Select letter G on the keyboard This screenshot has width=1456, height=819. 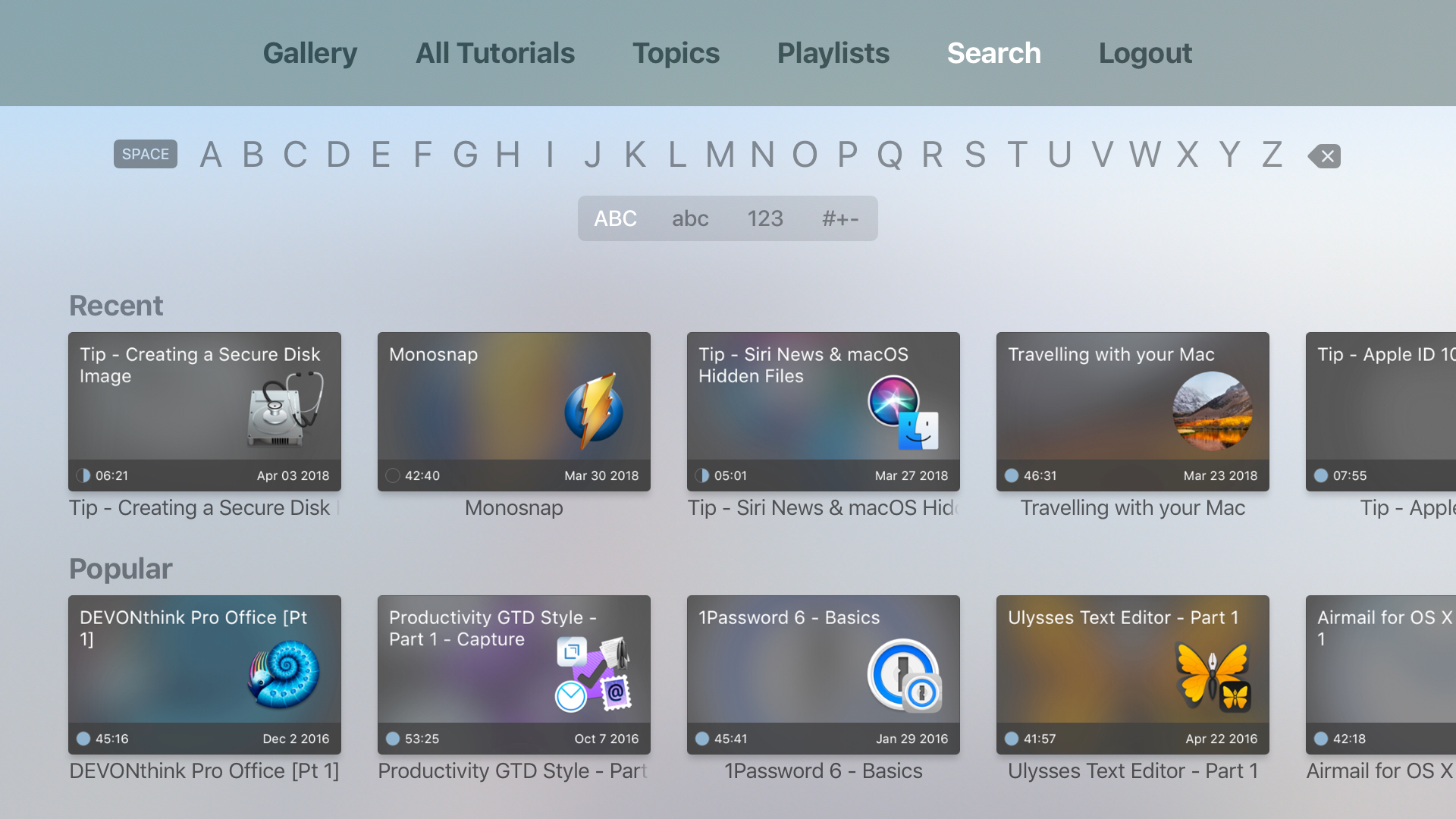[466, 155]
